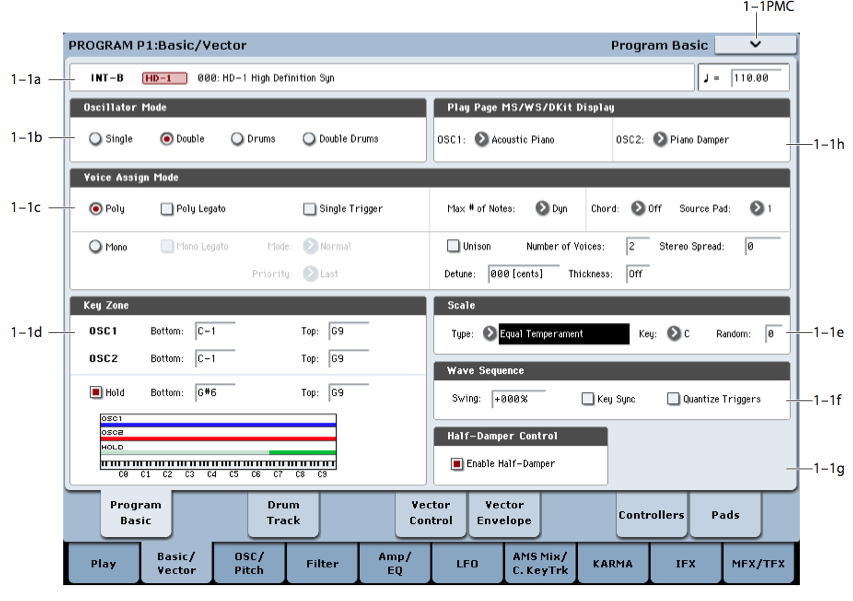This screenshot has height=601, width=853.
Task: Select Double oscillator mode
Action: tap(166, 139)
